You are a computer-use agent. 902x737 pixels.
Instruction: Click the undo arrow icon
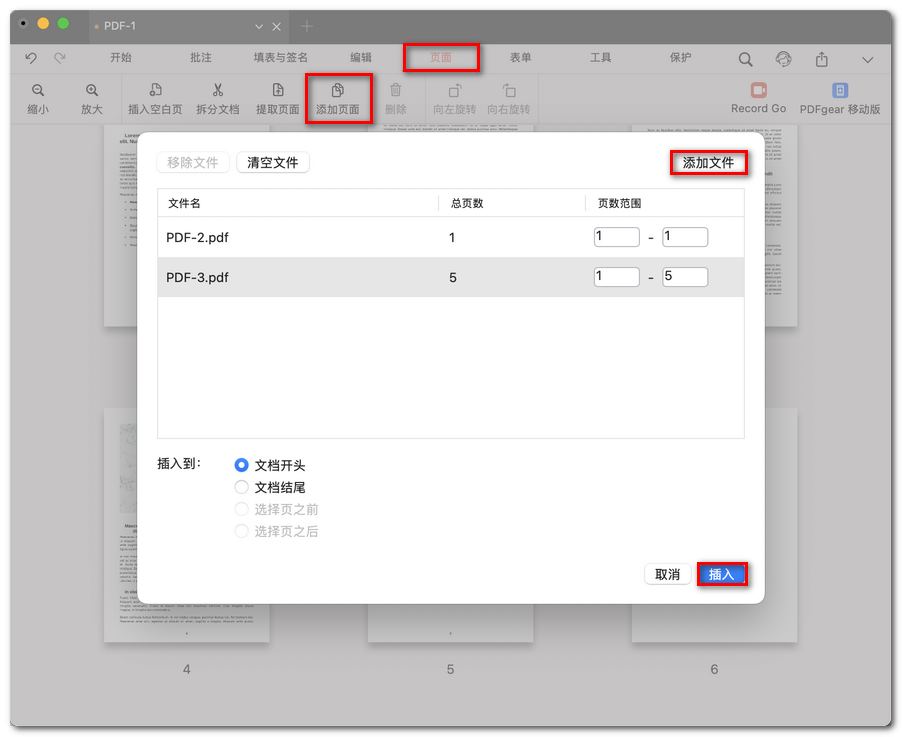point(31,58)
